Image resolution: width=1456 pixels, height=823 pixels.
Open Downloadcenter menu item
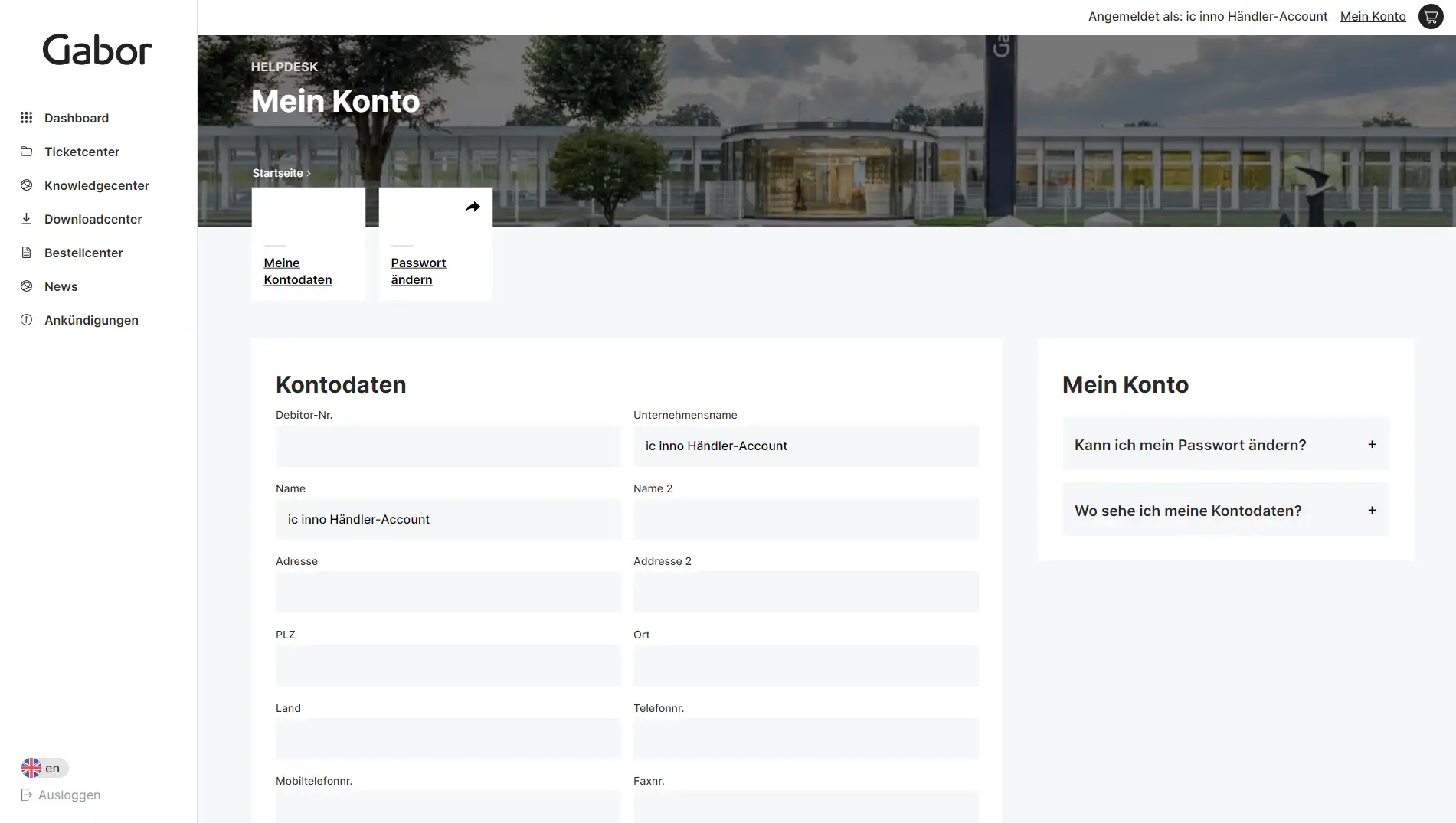click(93, 219)
